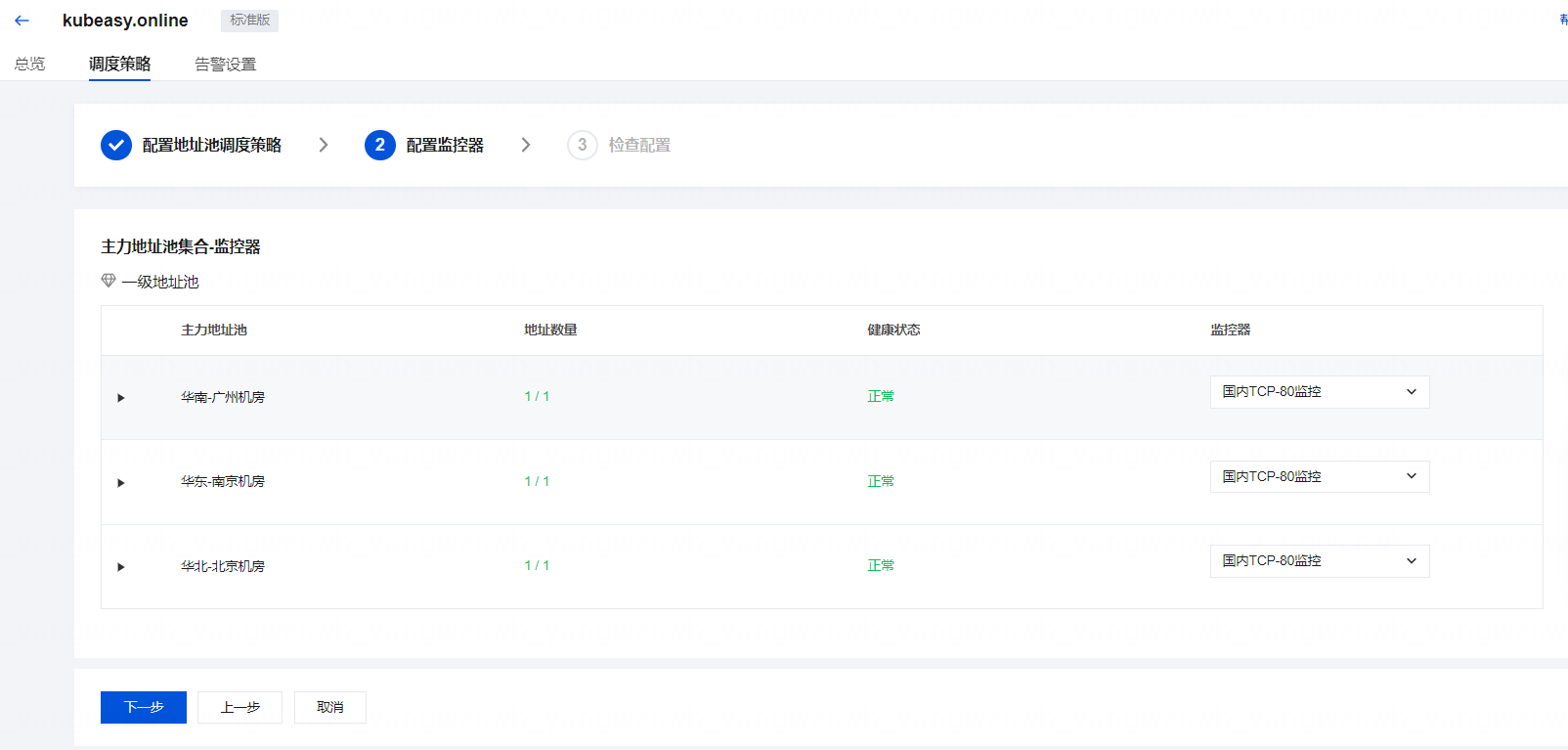
Task: Click the 下一步 button
Action: pos(144,707)
